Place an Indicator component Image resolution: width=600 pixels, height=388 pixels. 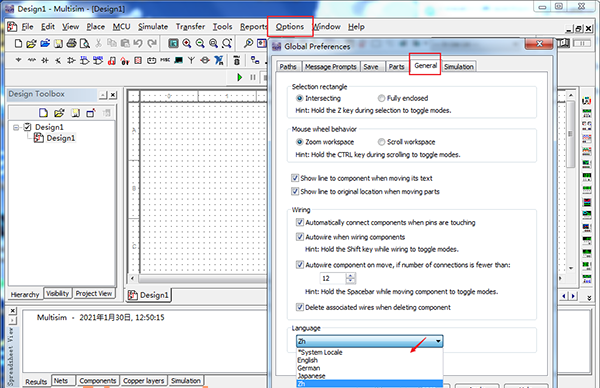pyautogui.click(x=138, y=60)
